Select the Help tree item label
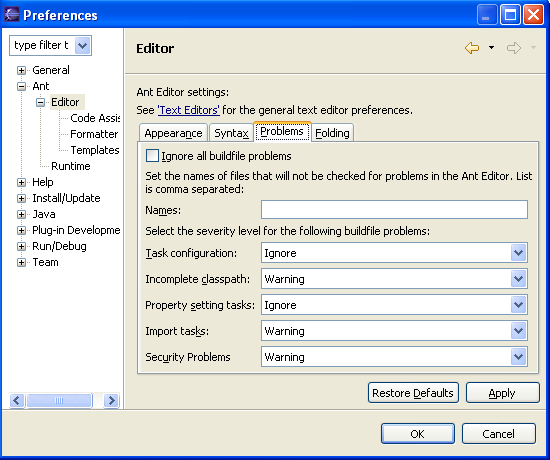550x460 pixels. pos(43,182)
